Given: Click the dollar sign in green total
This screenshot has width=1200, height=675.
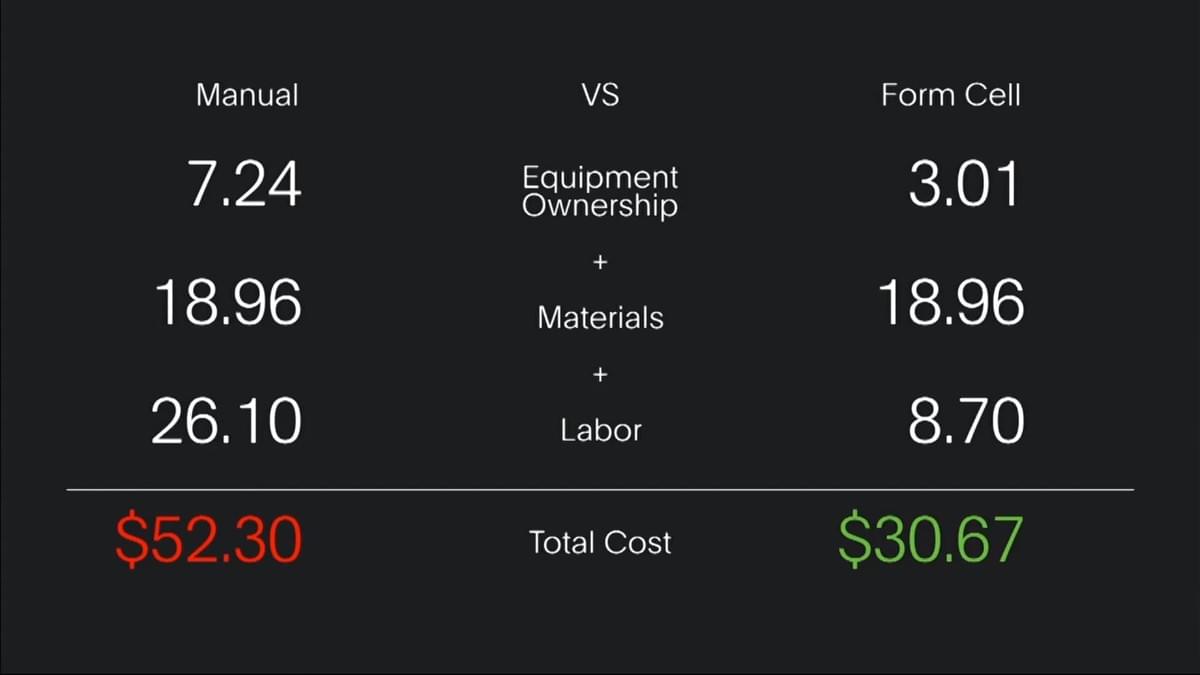Looking at the screenshot, I should (854, 540).
